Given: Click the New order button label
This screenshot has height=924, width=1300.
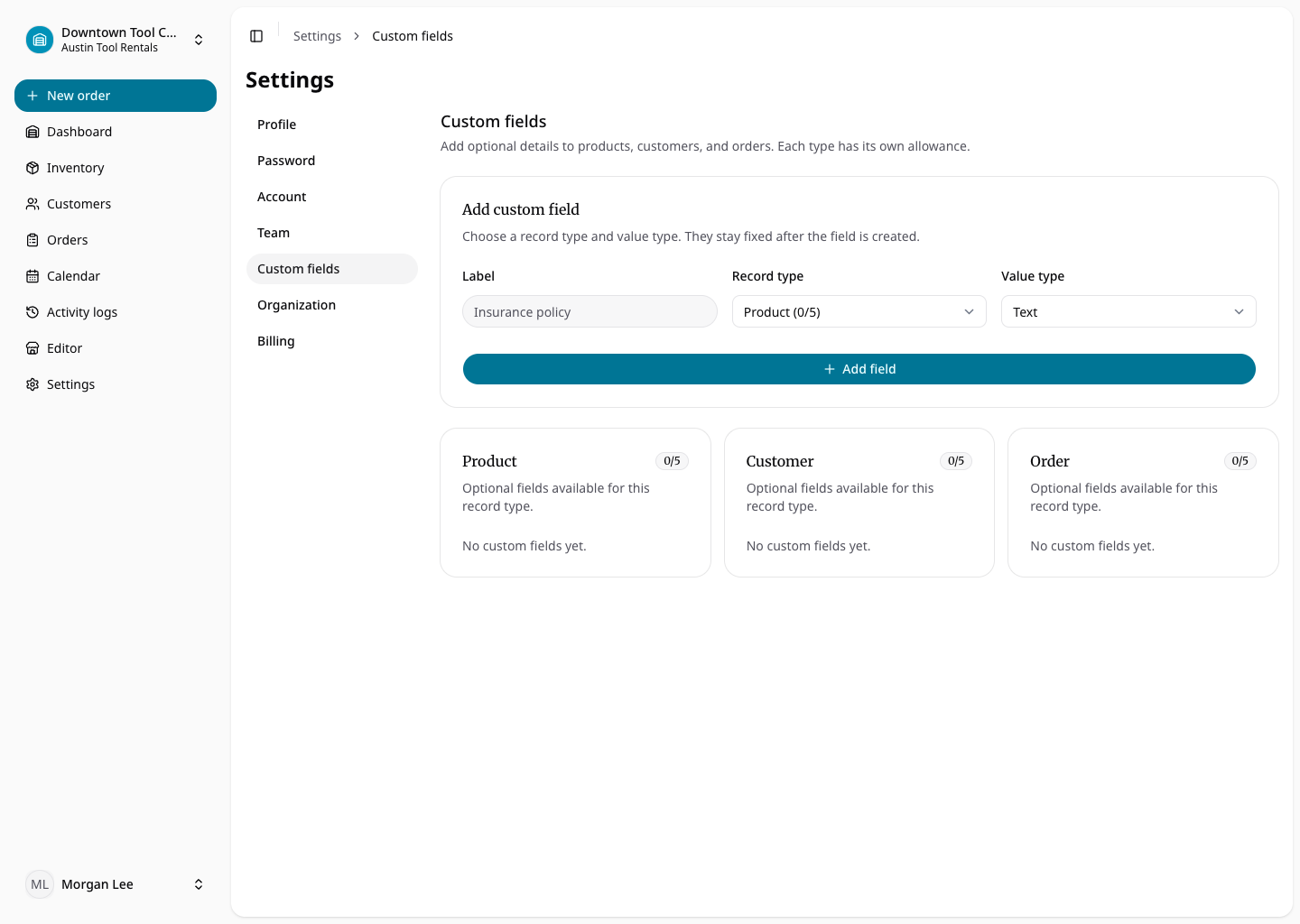Looking at the screenshot, I should (79, 96).
